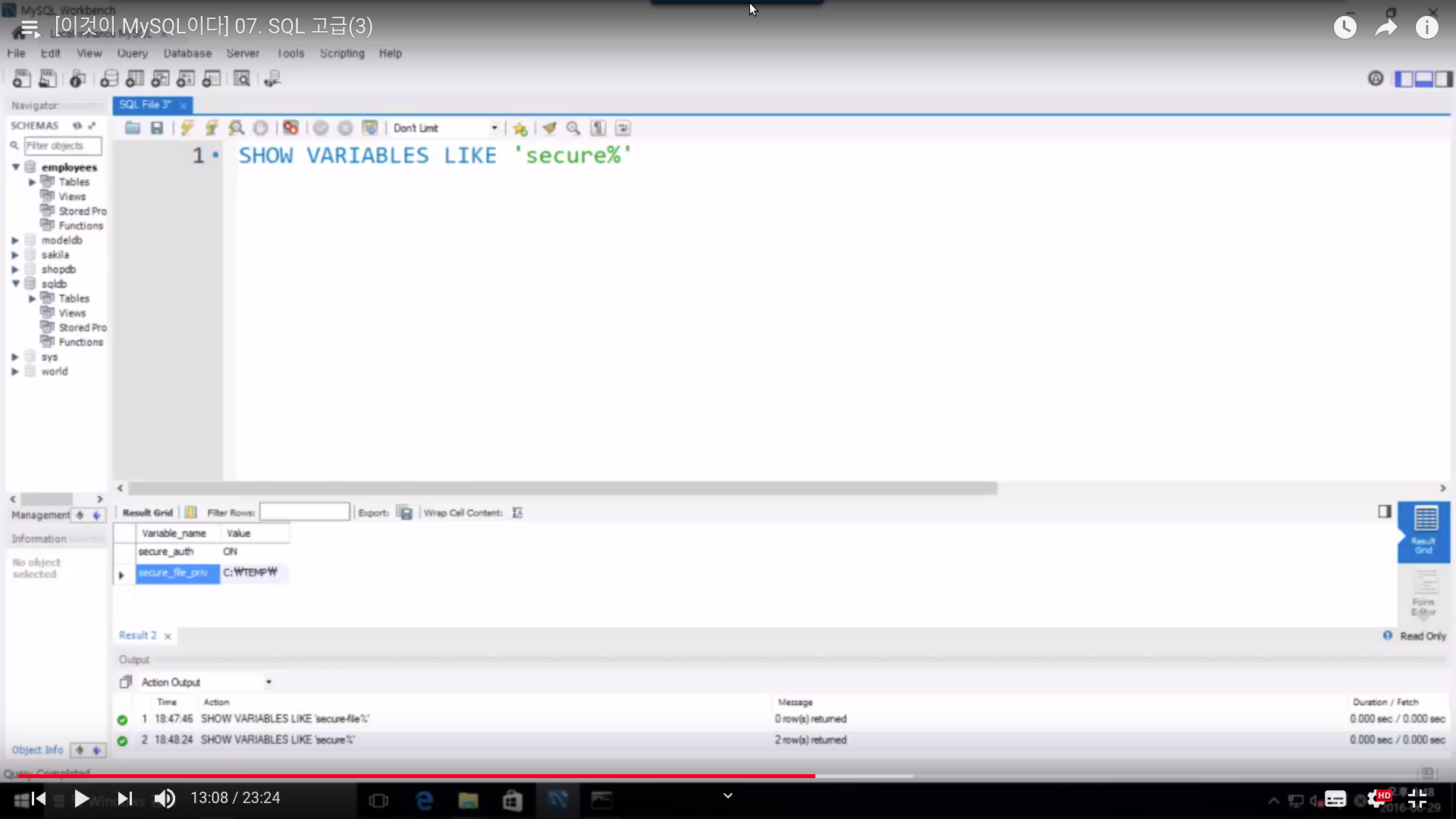The height and width of the screenshot is (819, 1456).
Task: Open the Database menu
Action: [187, 53]
